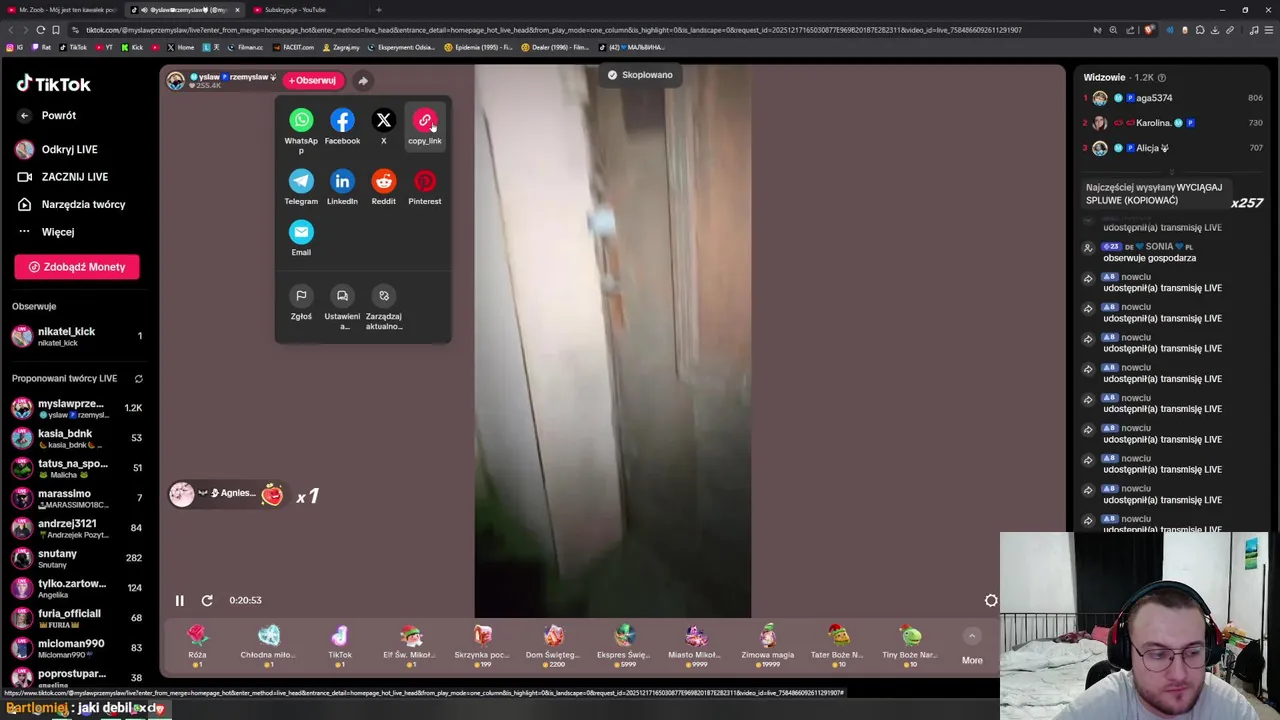
Task: Open marassimo live stream
Action: point(77,498)
